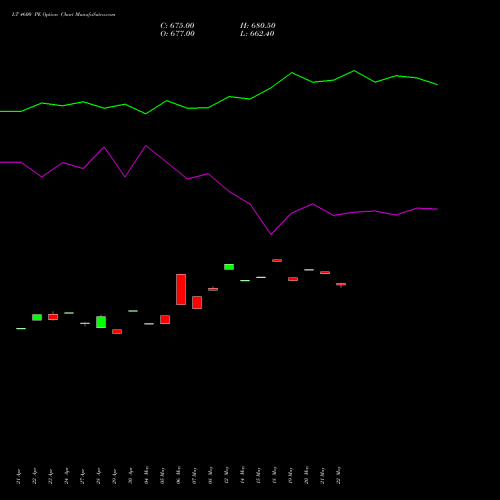Click the open price value O: 677.00
The image size is (500, 500).
(x=177, y=34)
